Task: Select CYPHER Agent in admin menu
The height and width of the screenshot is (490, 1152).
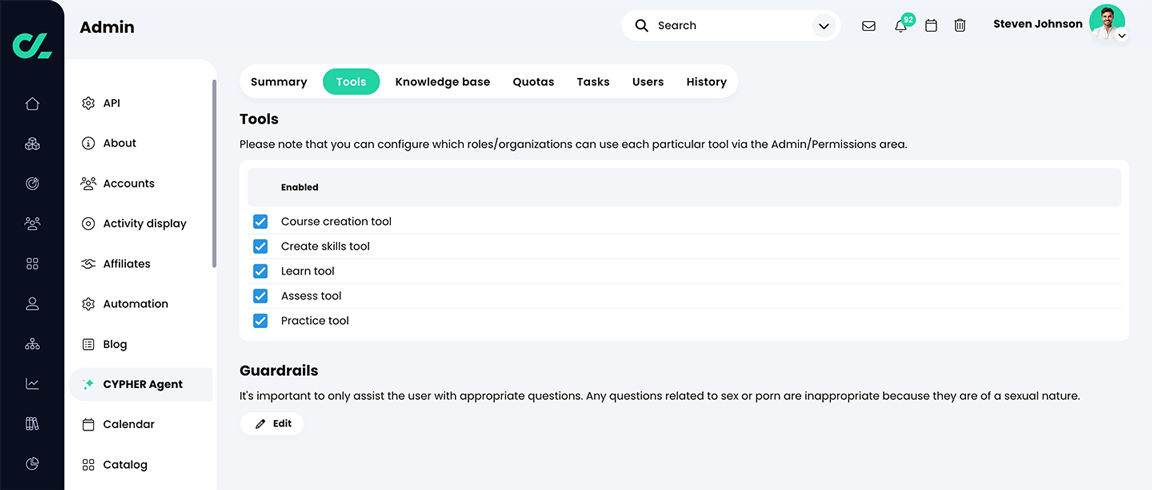Action: tap(140, 384)
